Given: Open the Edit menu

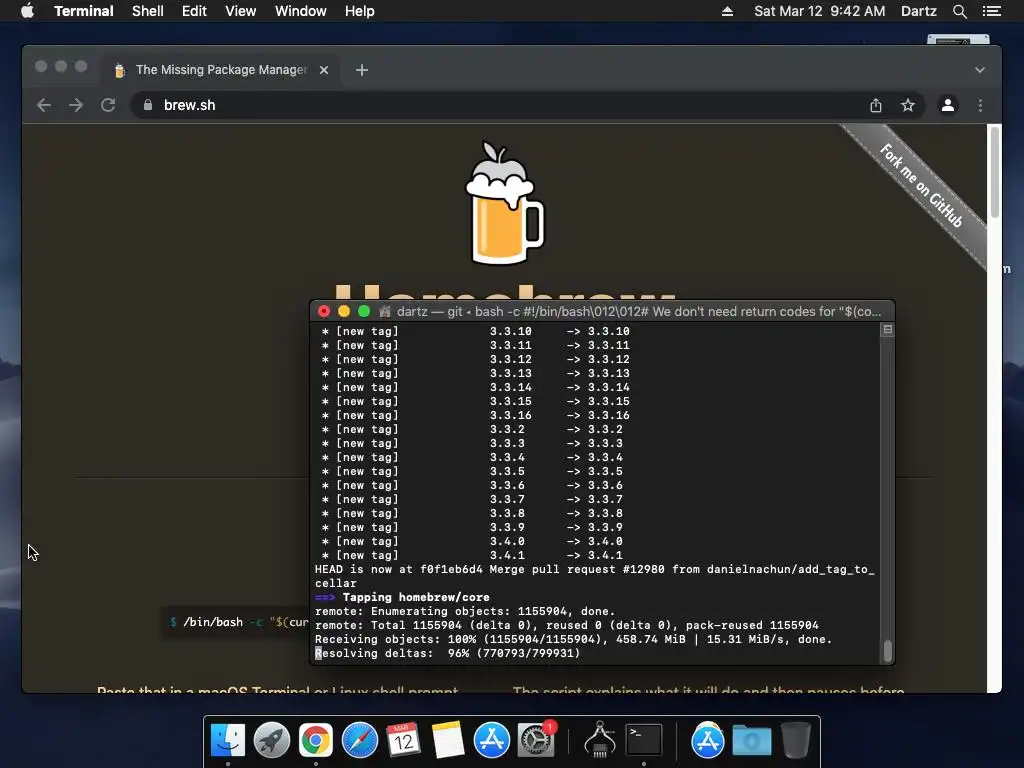Looking at the screenshot, I should click(194, 11).
